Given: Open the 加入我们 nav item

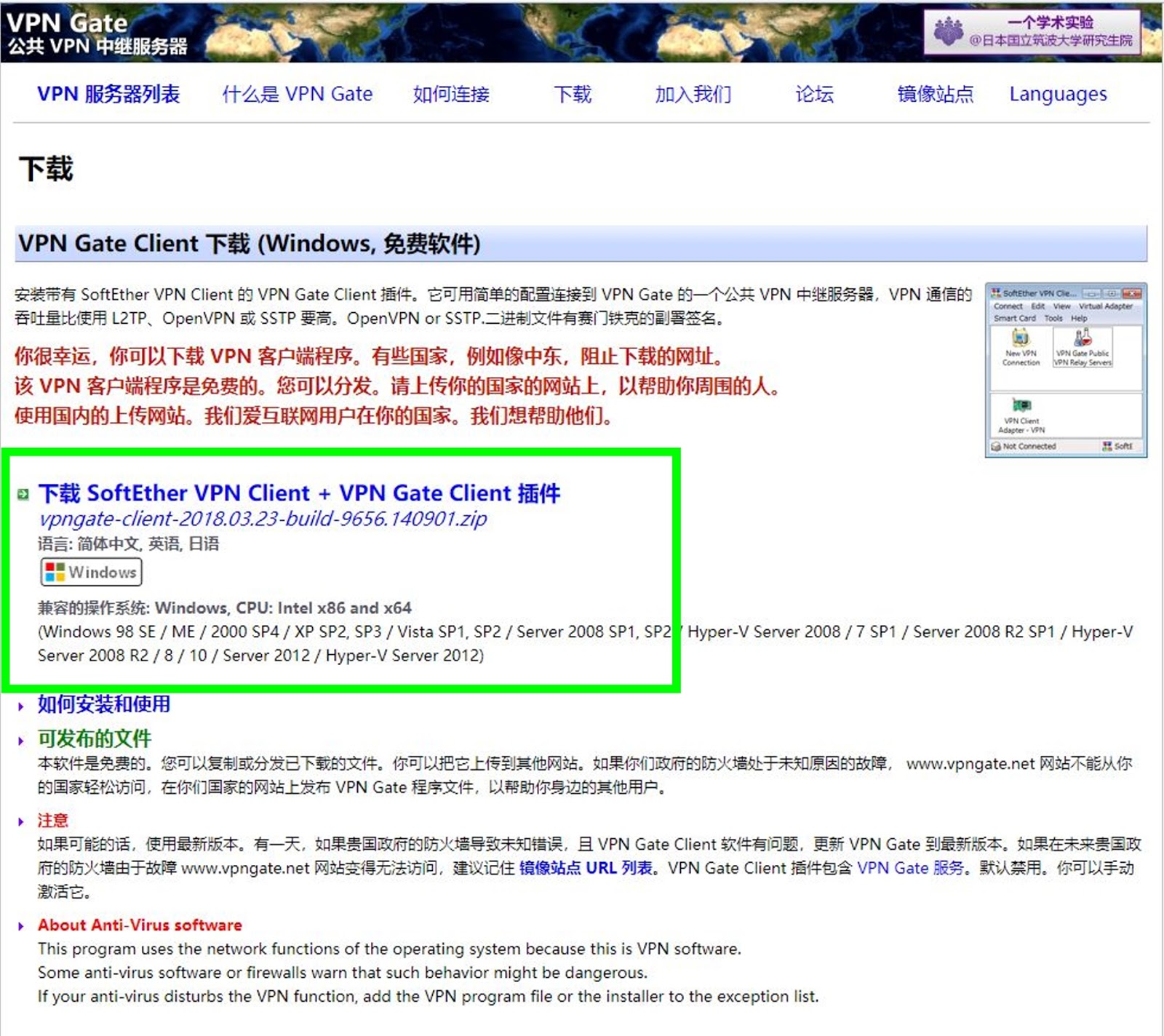Looking at the screenshot, I should (693, 94).
